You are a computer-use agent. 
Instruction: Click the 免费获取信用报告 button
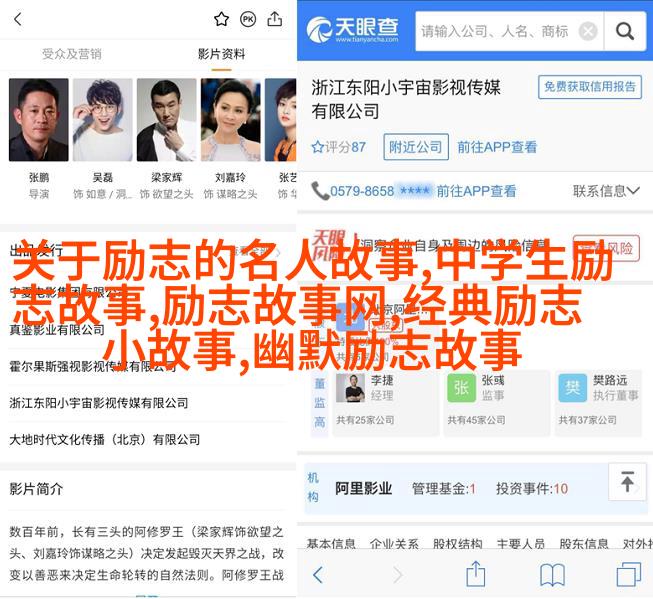[x=590, y=87]
